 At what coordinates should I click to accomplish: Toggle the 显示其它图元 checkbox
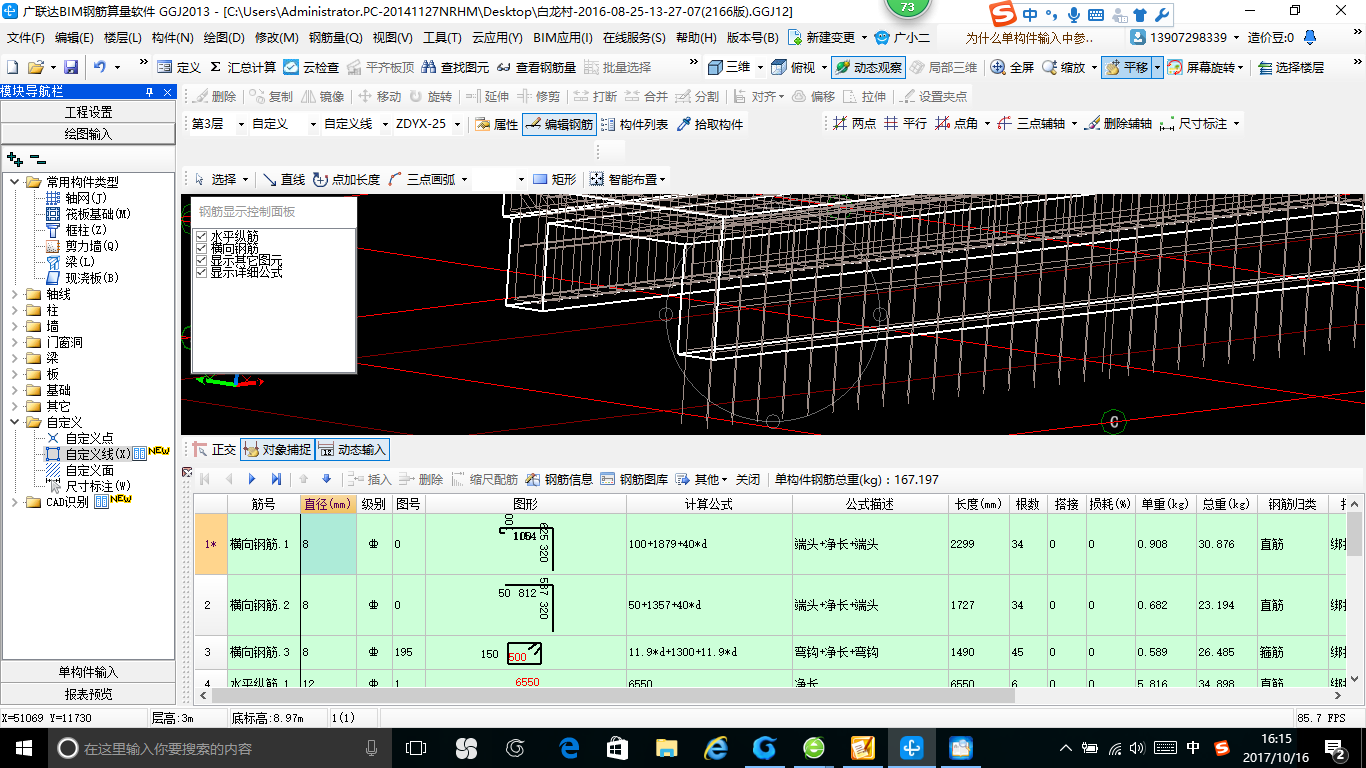[201, 260]
